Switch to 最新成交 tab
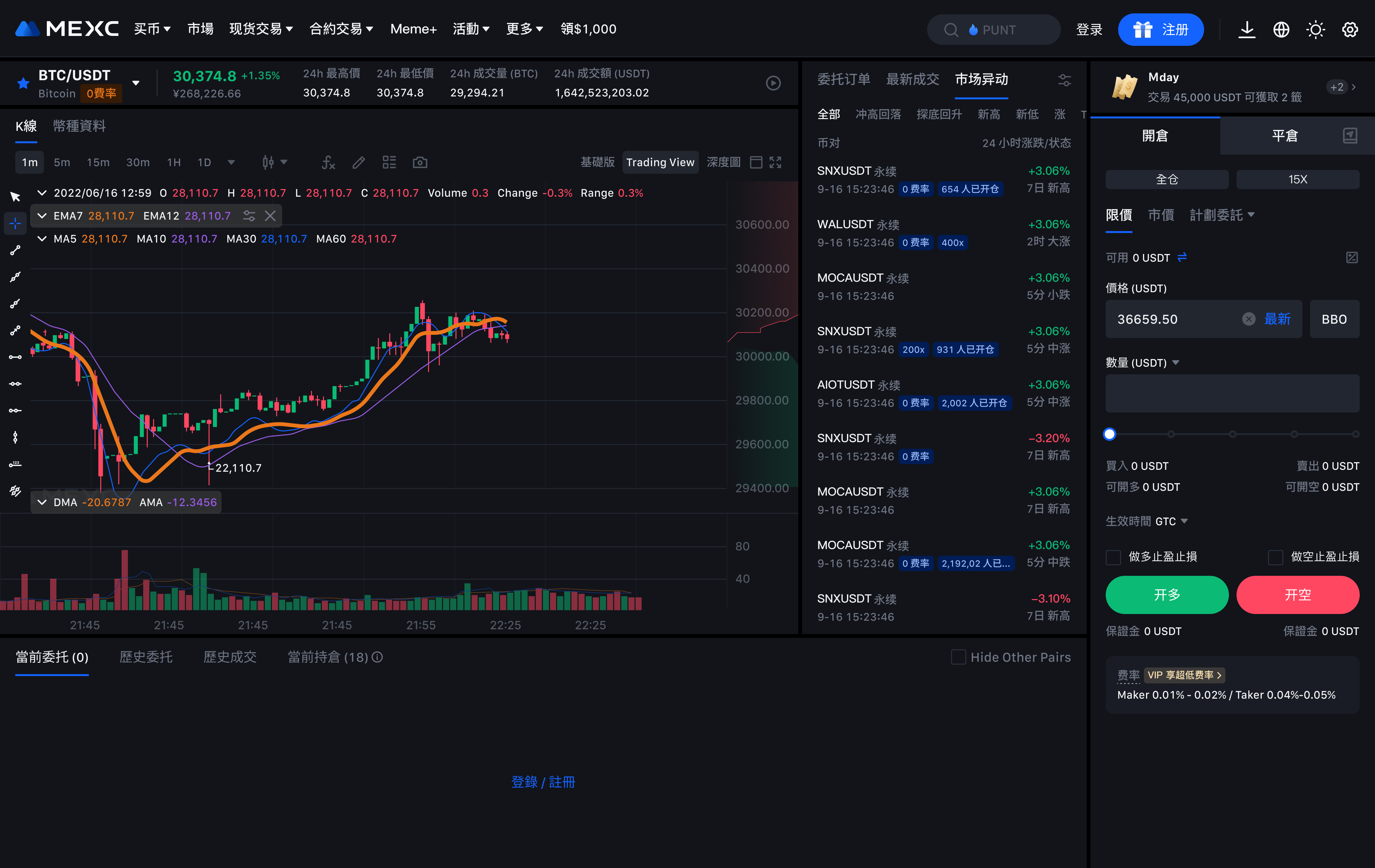Viewport: 1375px width, 868px height. (x=912, y=79)
